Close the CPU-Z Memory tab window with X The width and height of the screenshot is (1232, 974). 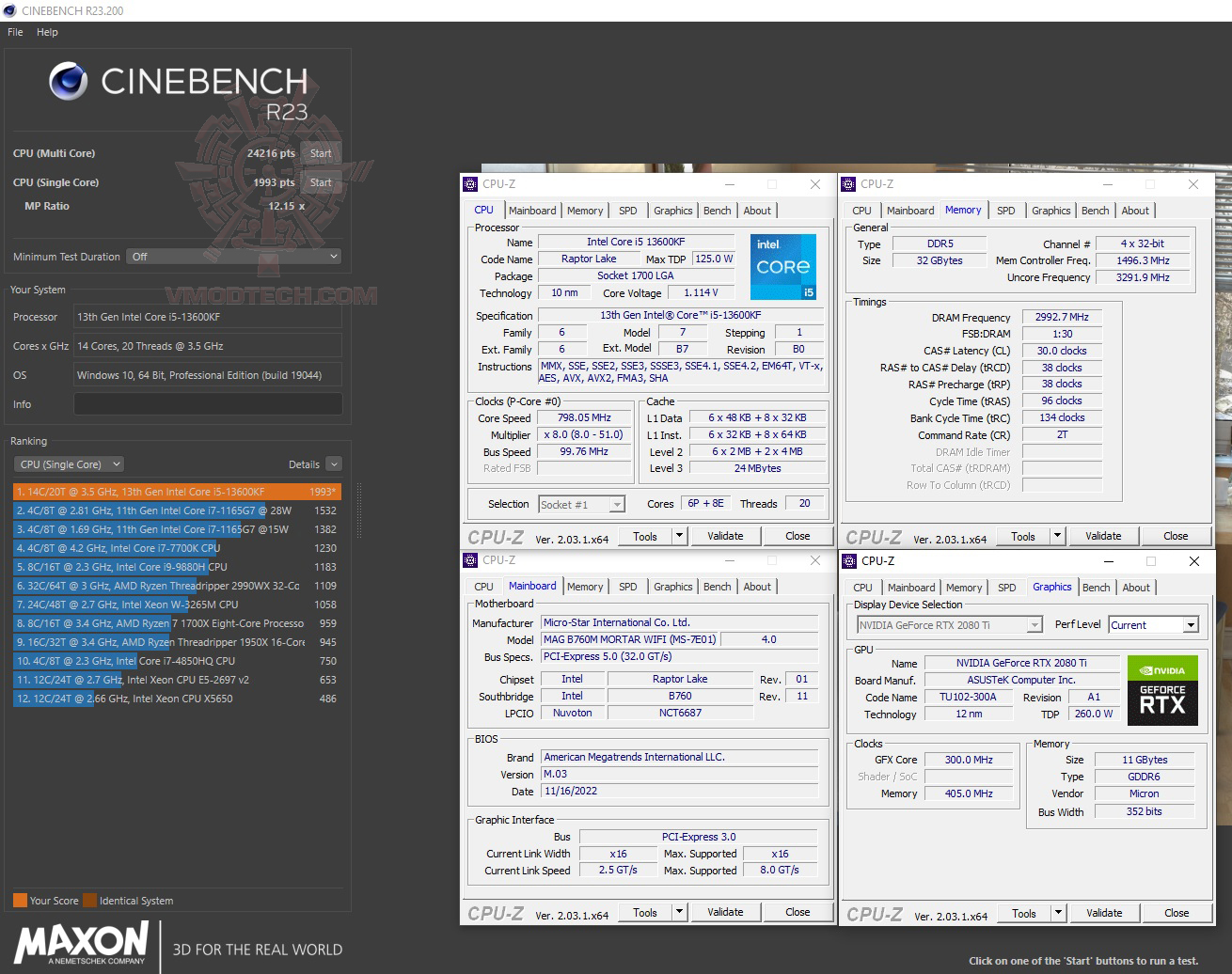(1193, 184)
